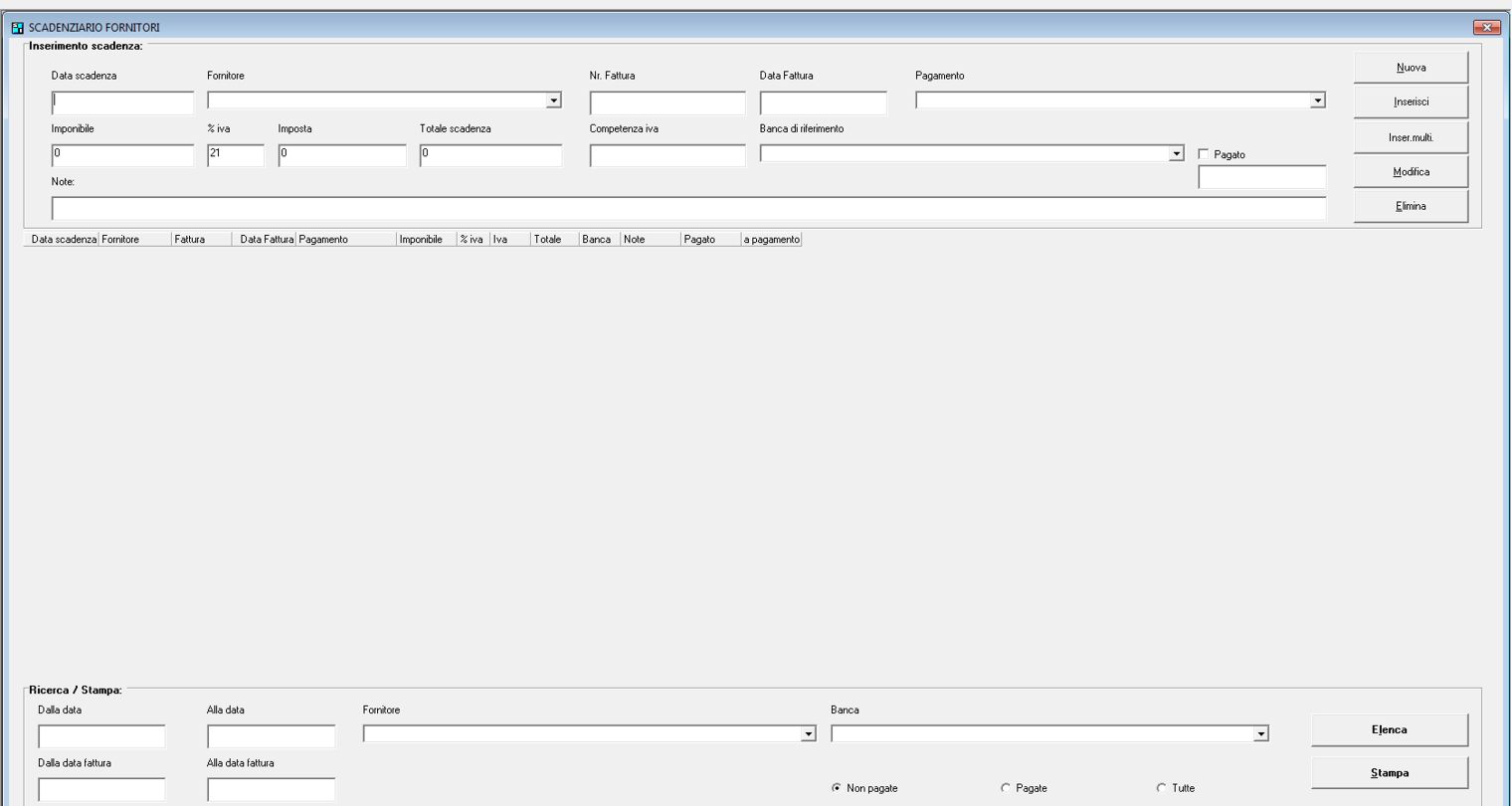Click the % iva column header in the list

[473, 240]
